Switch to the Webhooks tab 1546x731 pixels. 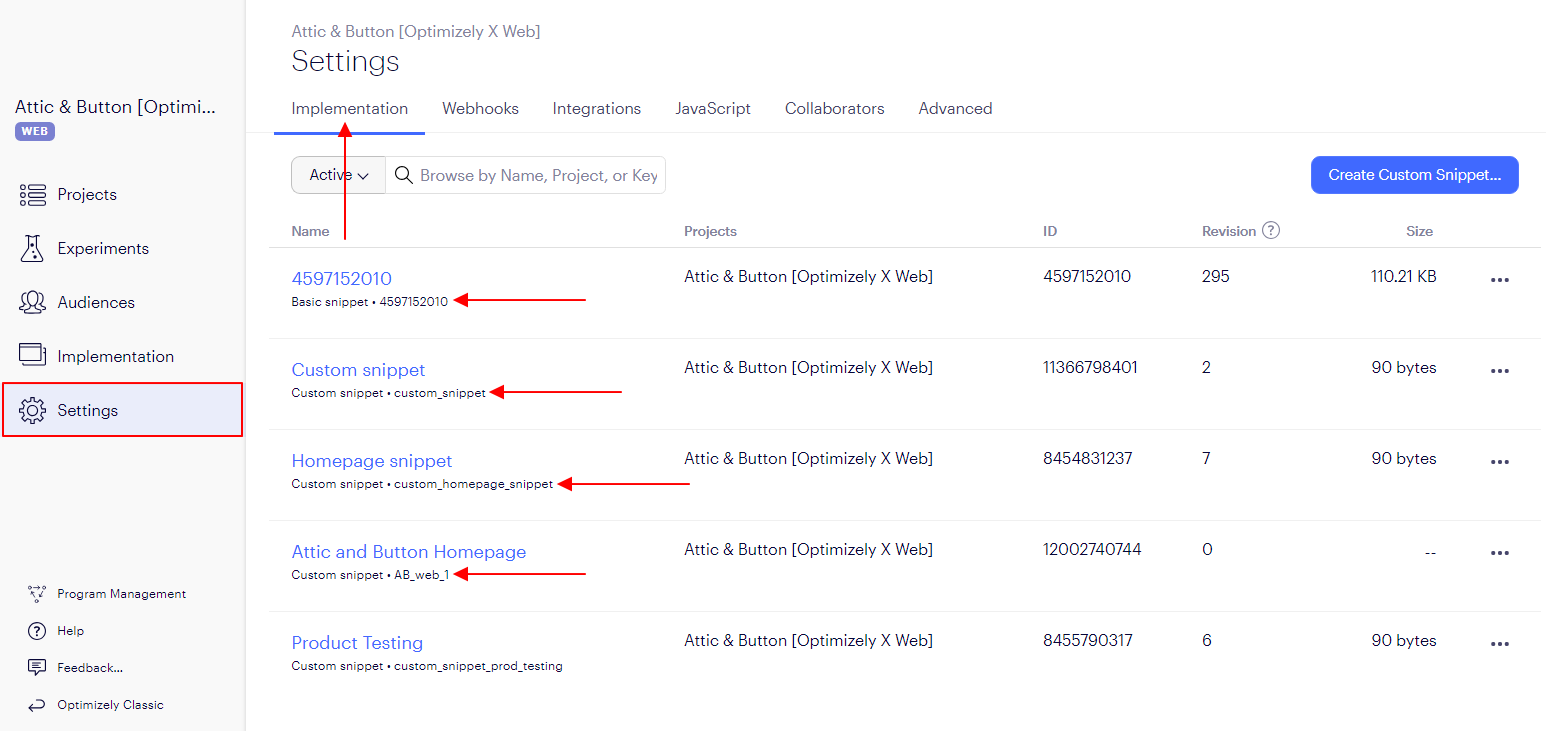click(480, 109)
